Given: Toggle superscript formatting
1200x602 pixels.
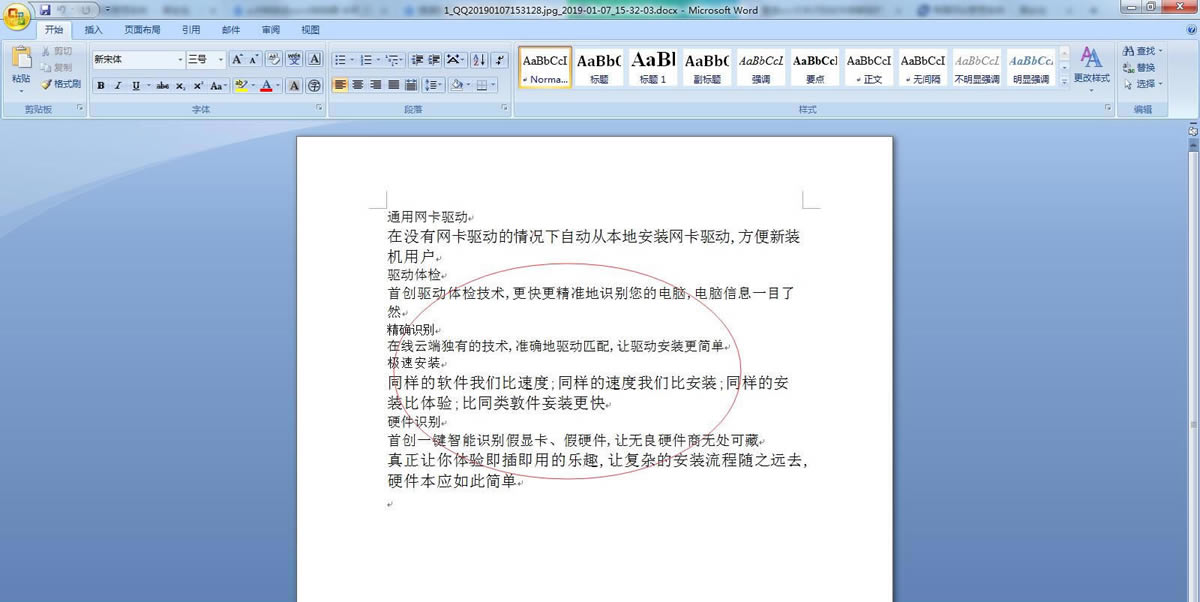Looking at the screenshot, I should coord(197,85).
